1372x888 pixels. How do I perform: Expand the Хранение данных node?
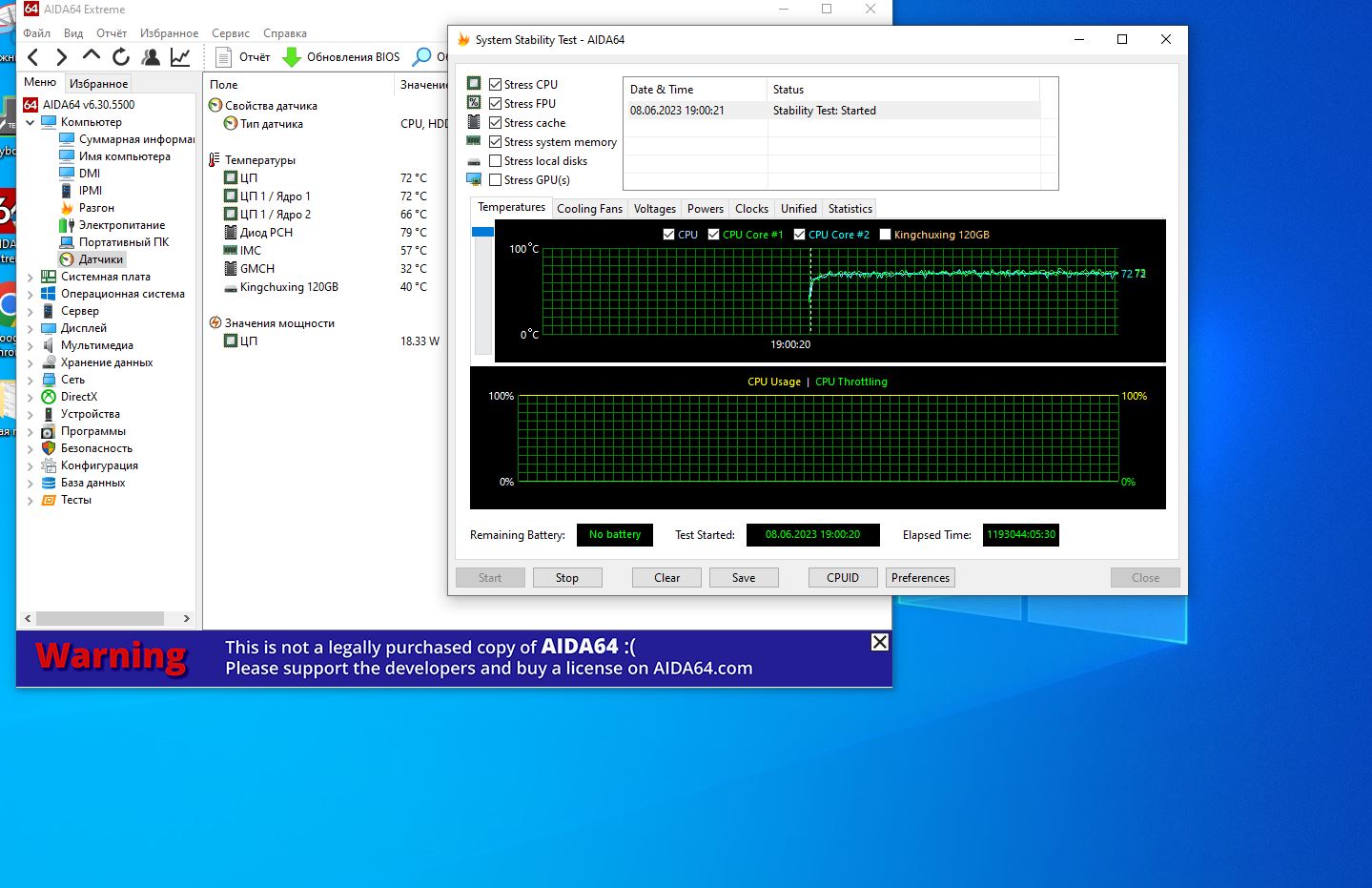30,362
